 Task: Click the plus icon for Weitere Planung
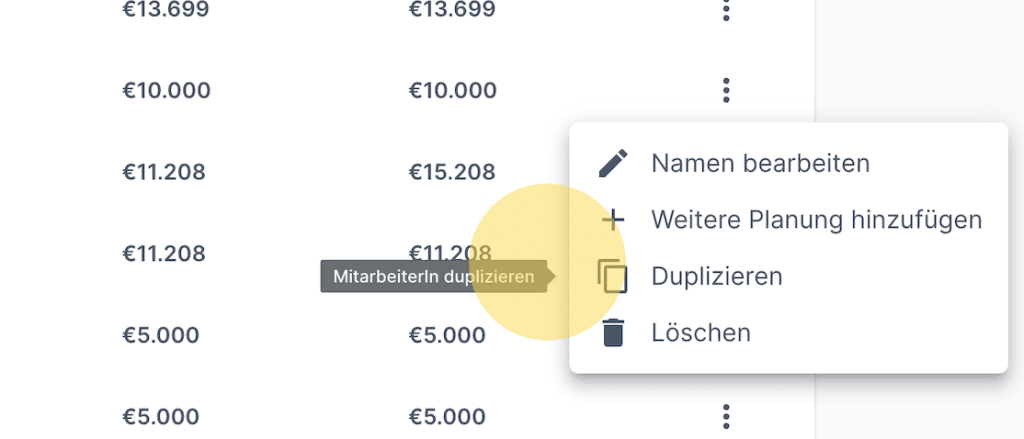[x=612, y=219]
